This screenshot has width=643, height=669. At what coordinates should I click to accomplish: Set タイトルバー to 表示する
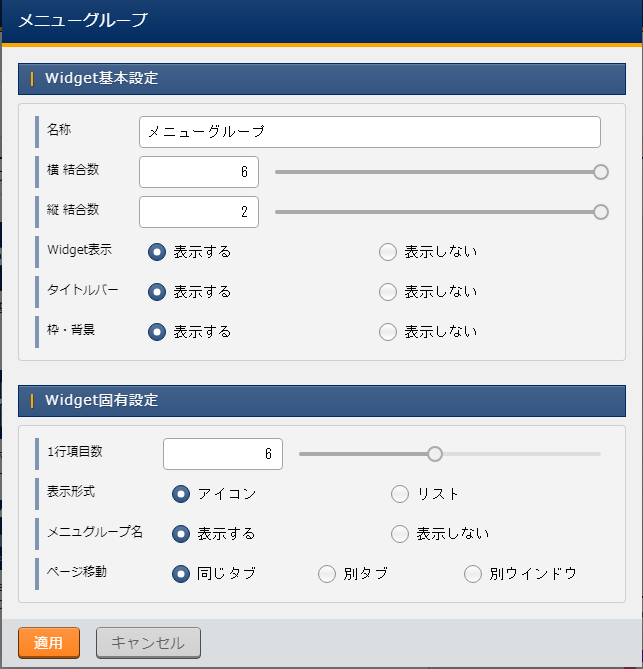[157, 292]
